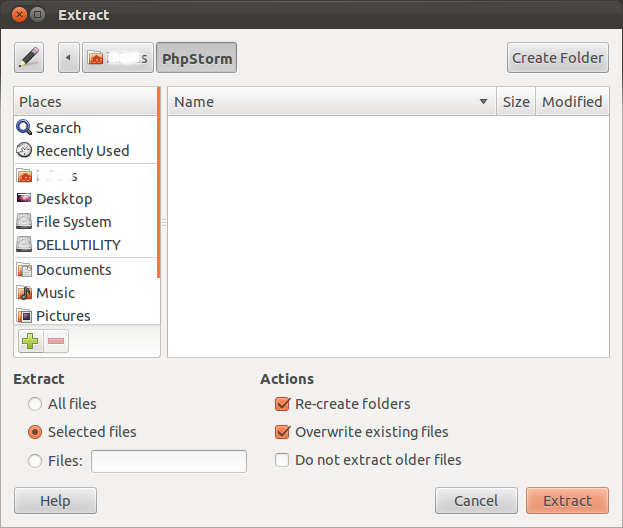The height and width of the screenshot is (528, 623).
Task: Open Recently Used in Places
Action: tap(86, 151)
